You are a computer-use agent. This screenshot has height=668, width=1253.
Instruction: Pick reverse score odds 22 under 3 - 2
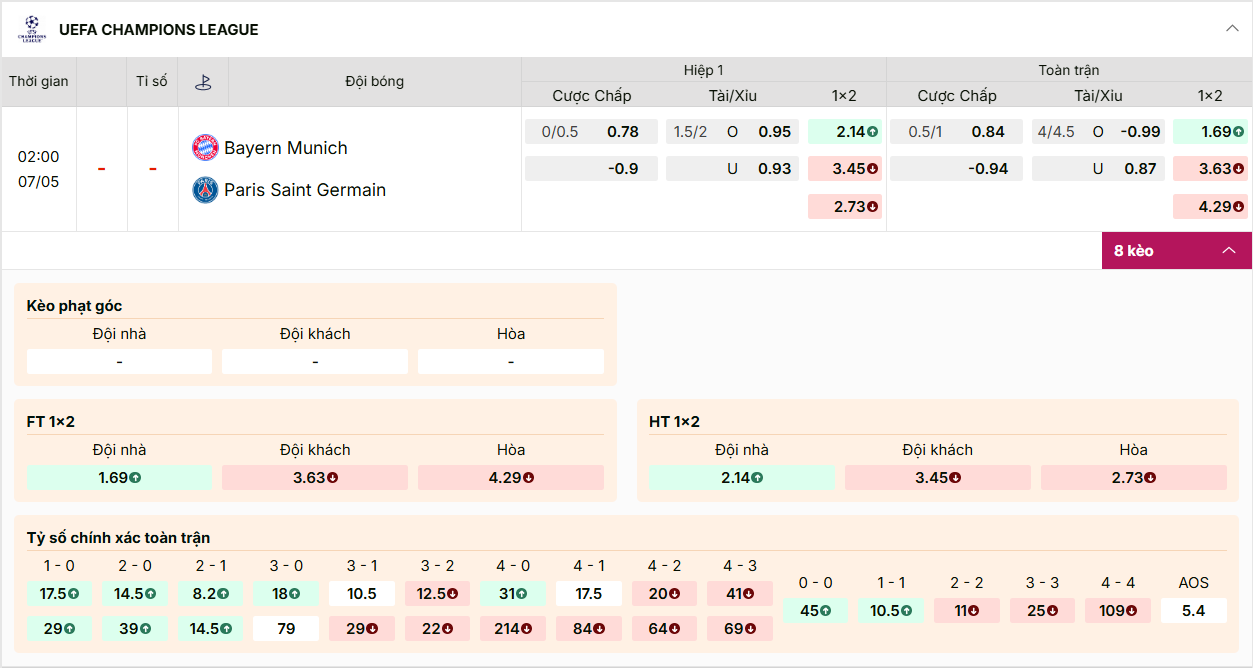point(438,629)
